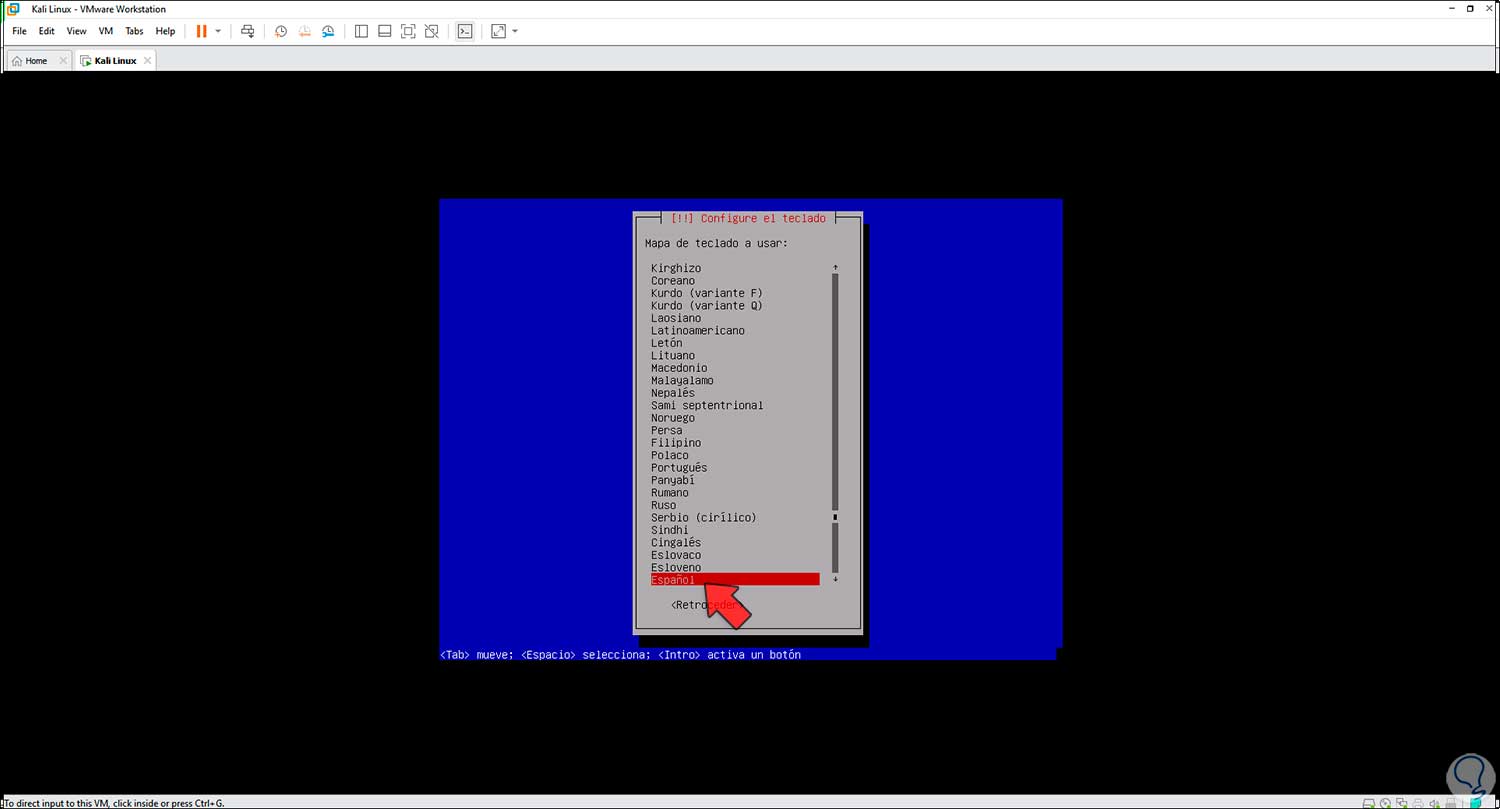Select Eslovaco in the keyboard list

676,555
